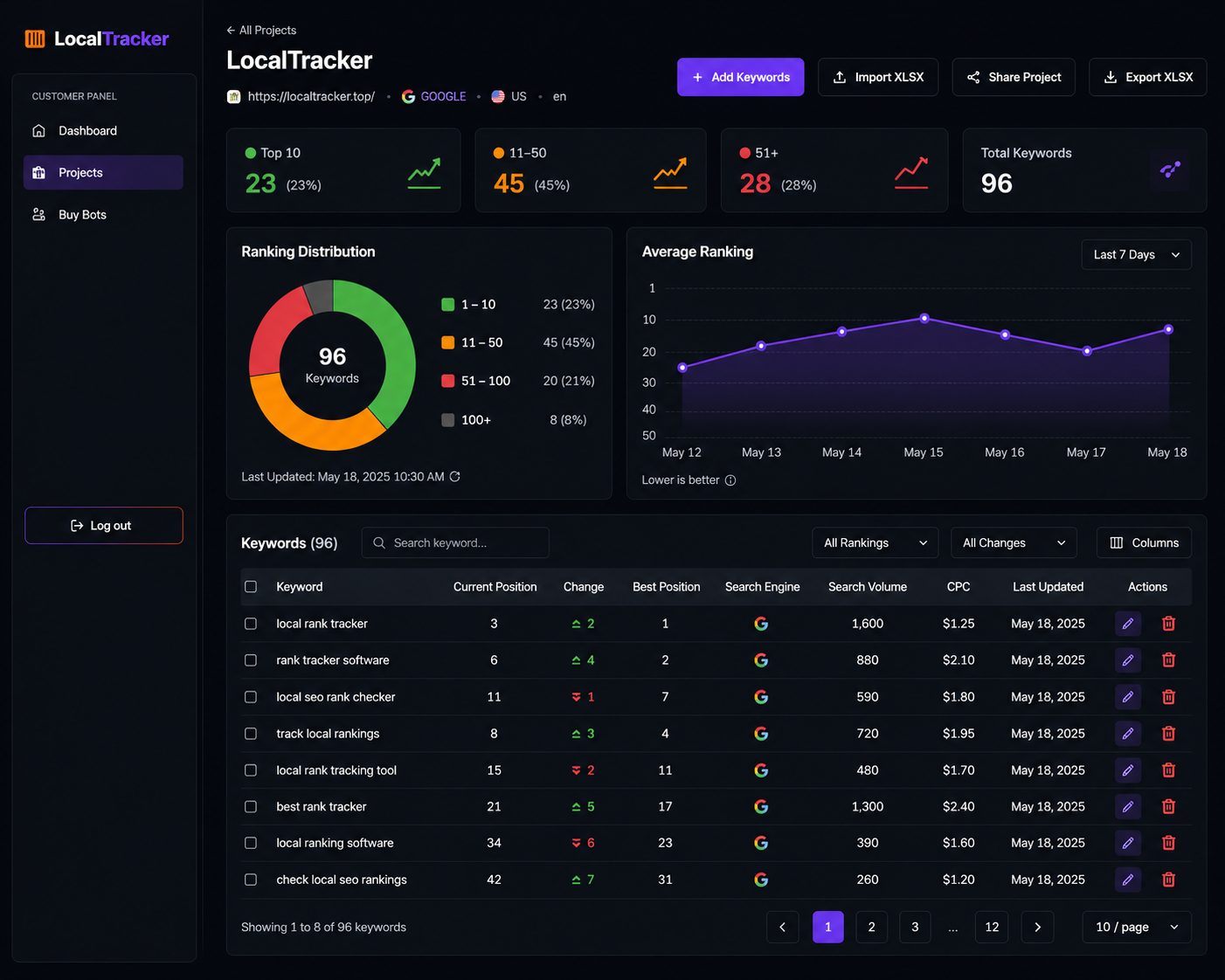Go to page 2 of keywords
The height and width of the screenshot is (980, 1225).
tap(871, 927)
